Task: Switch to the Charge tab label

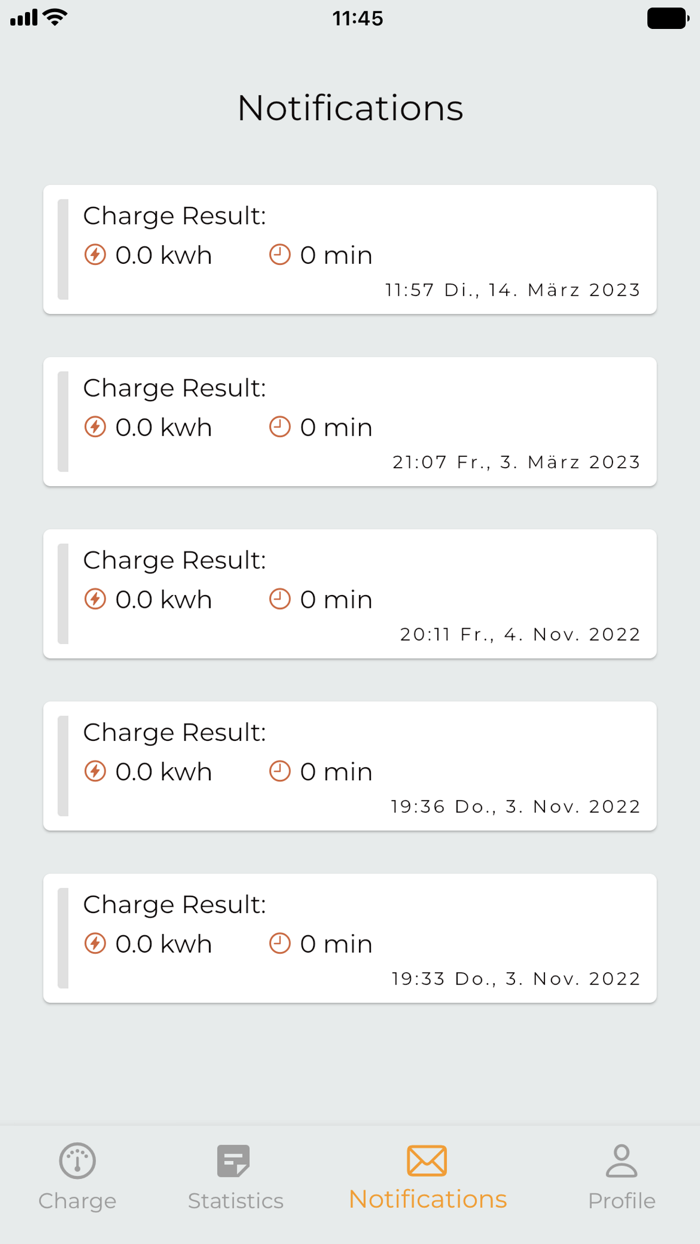Action: coord(77,1201)
